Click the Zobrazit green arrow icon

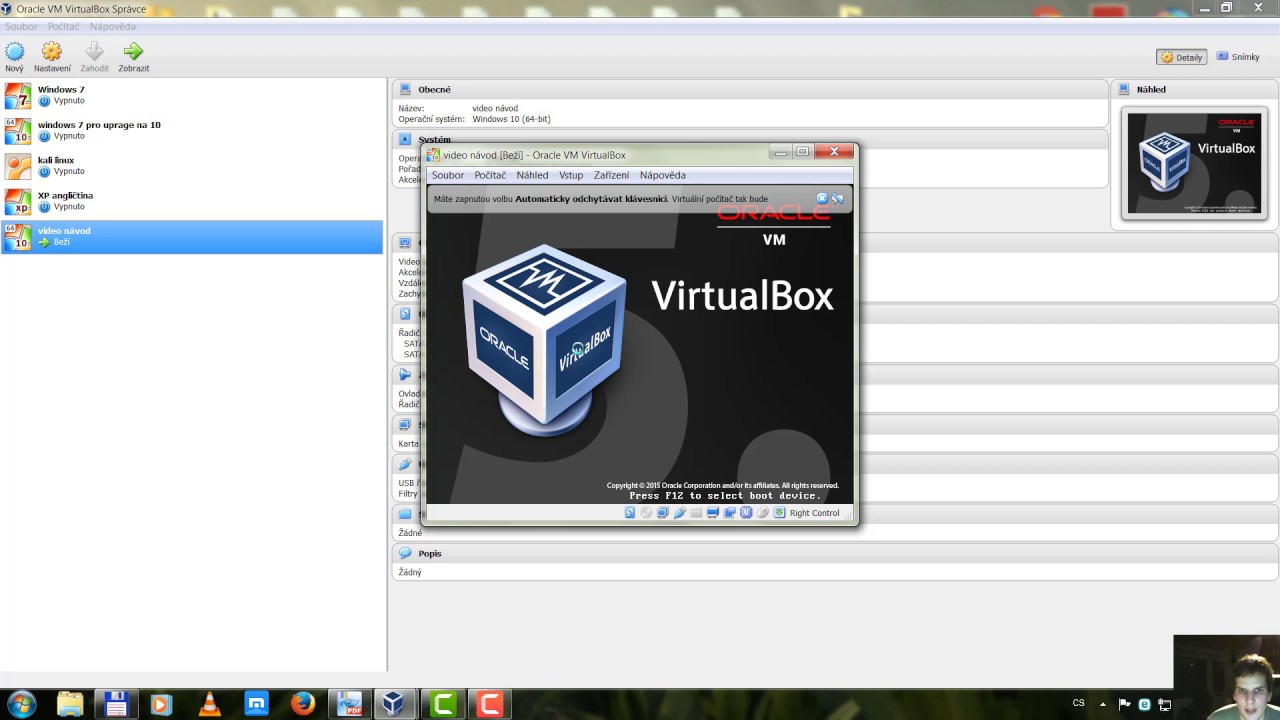pyautogui.click(x=133, y=51)
